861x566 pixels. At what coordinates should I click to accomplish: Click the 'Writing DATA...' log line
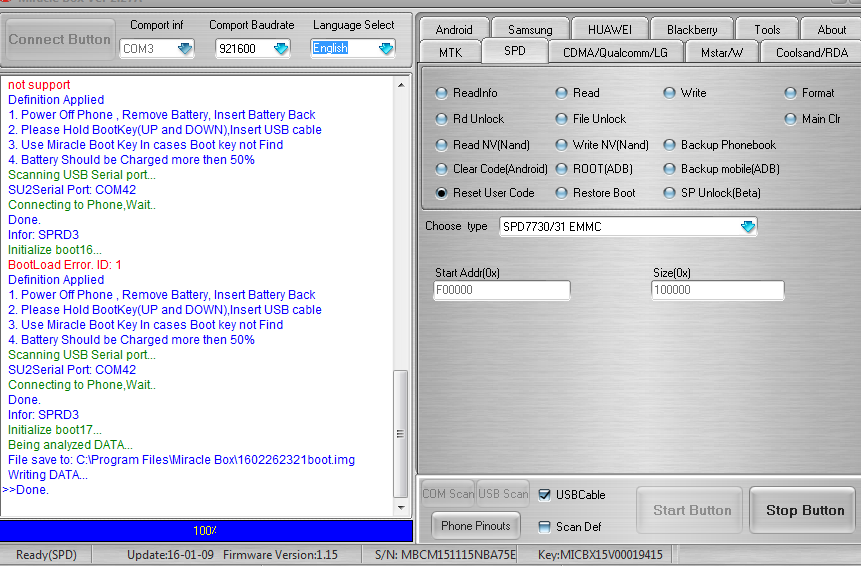tap(48, 475)
